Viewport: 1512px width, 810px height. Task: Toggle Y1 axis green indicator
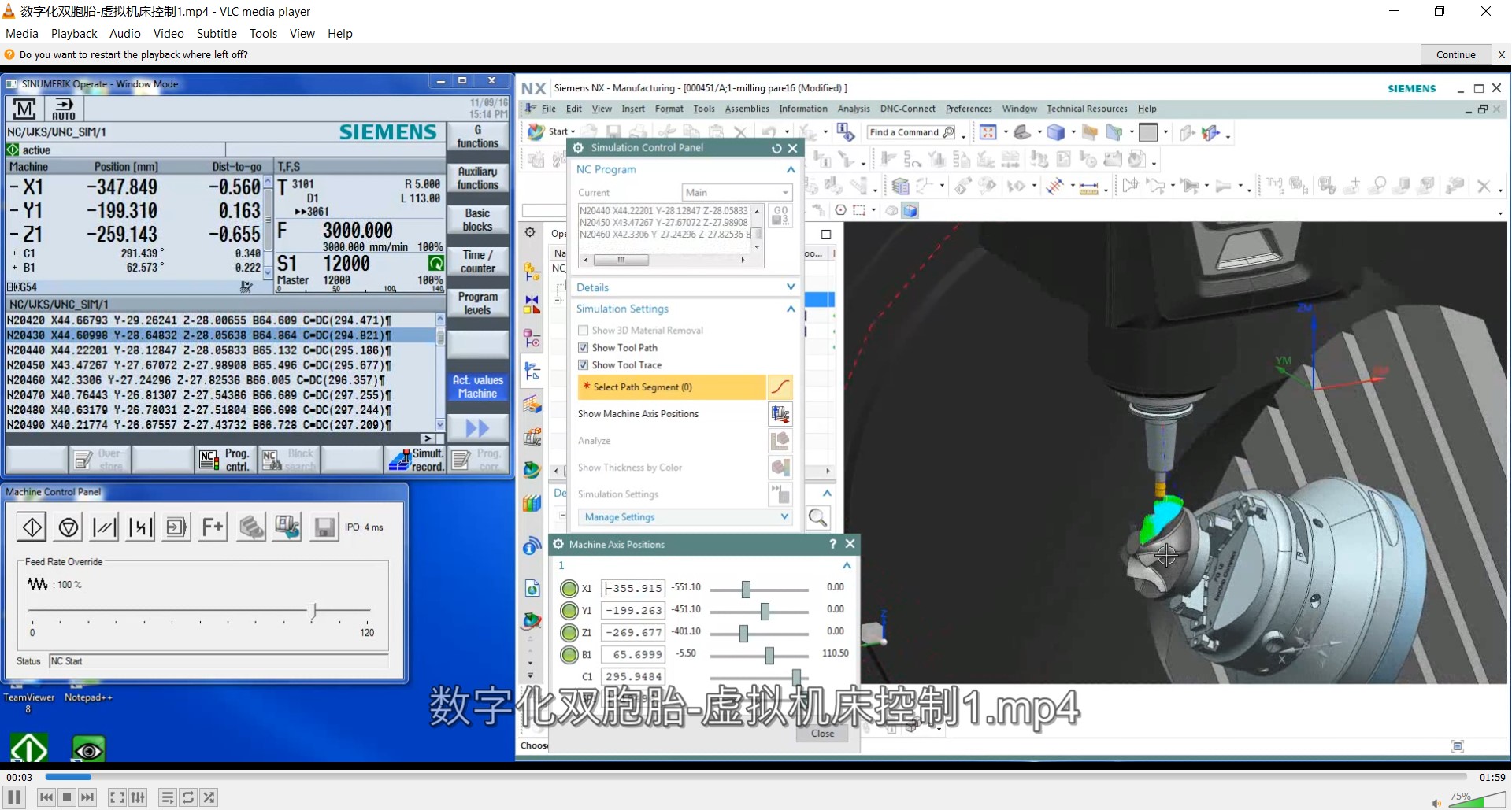pos(569,610)
